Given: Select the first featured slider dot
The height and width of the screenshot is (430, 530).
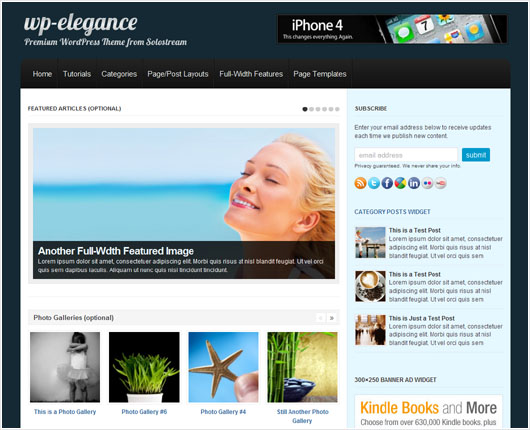Looking at the screenshot, I should (305, 109).
